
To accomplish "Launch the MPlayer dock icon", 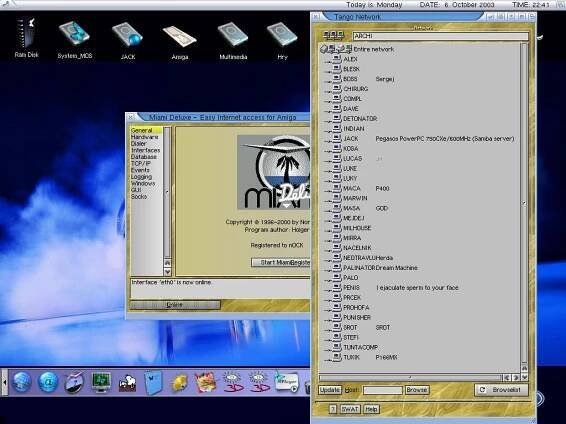I will point(287,383).
